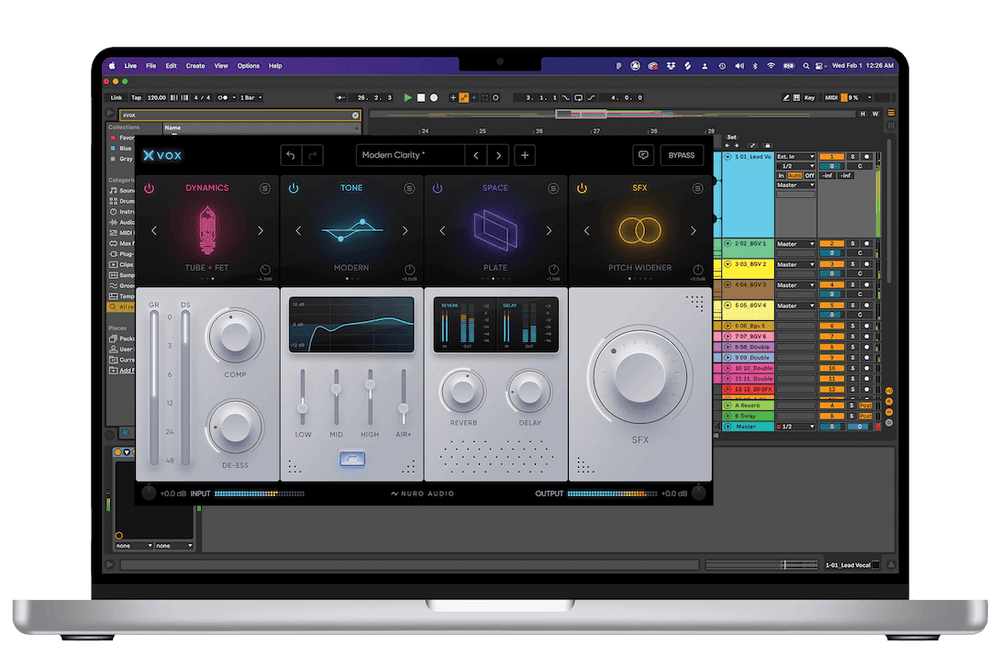Solo the Dynamics module with S icon
Image resolution: width=1000 pixels, height=667 pixels.
[x=264, y=188]
